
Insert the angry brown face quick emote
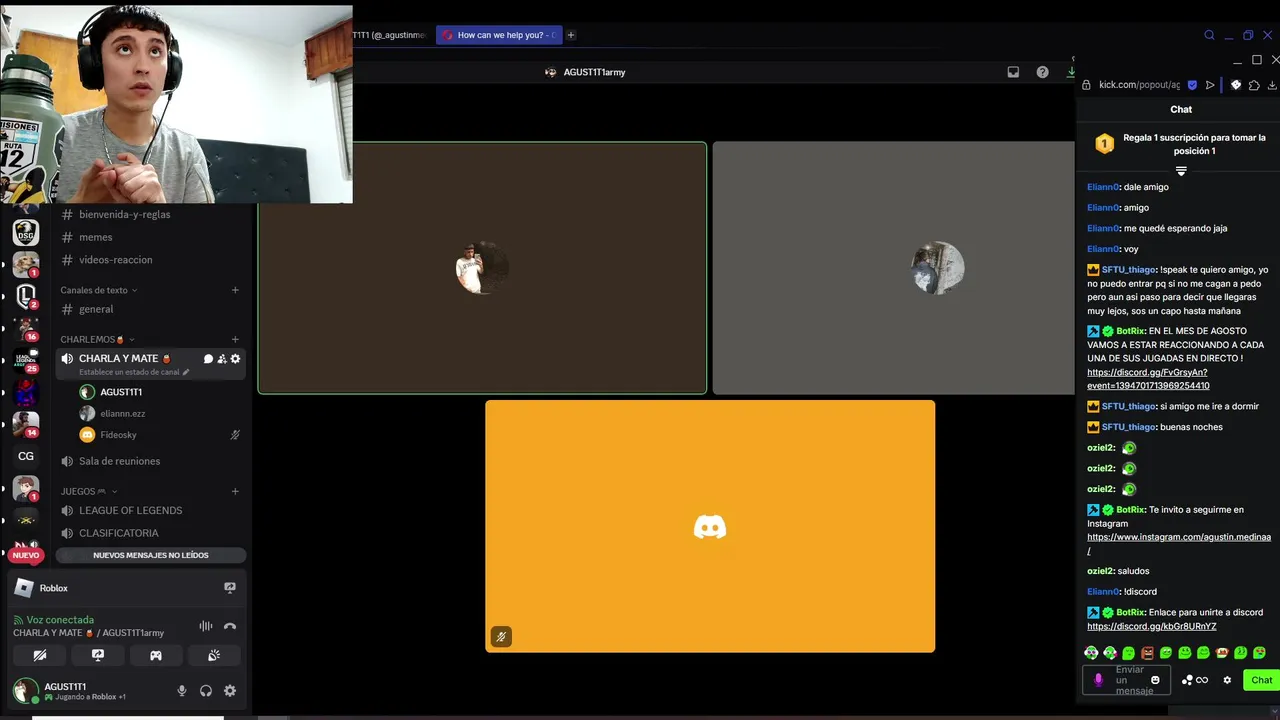point(1147,653)
